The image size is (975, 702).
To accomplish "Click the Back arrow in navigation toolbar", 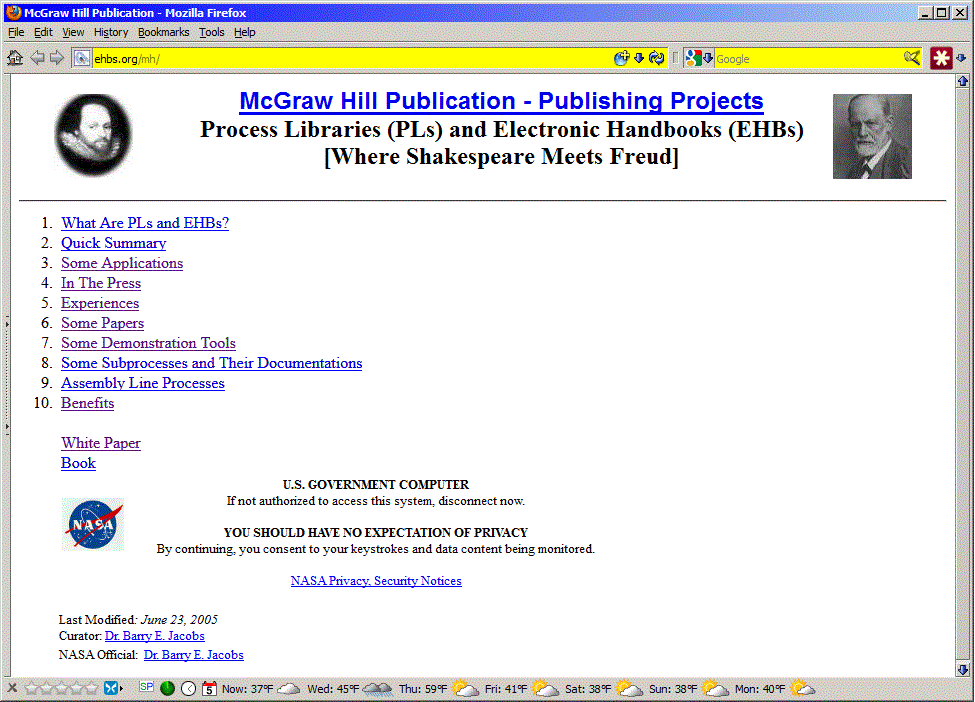I will click(x=37, y=58).
